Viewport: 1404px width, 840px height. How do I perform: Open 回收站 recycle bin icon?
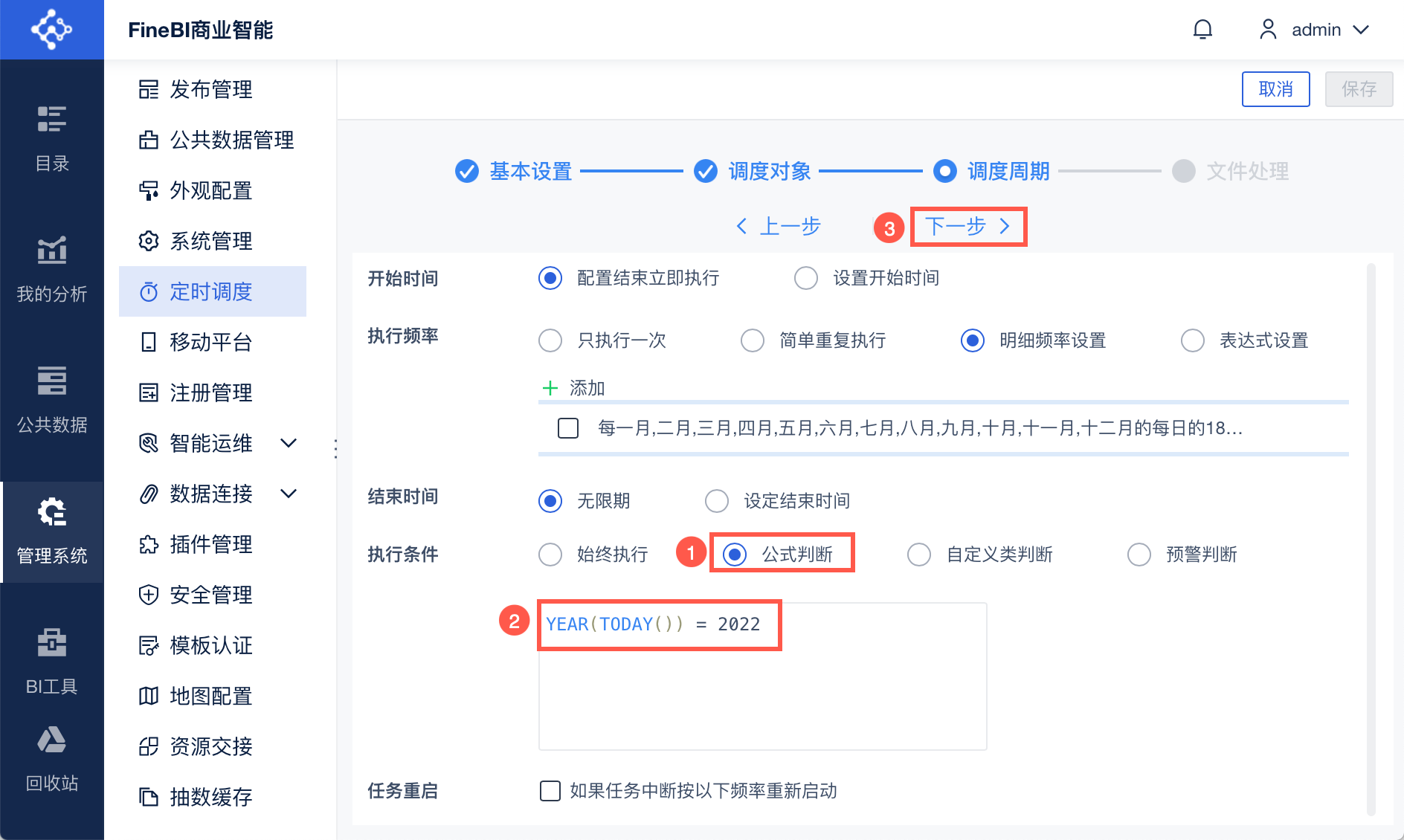(x=52, y=740)
